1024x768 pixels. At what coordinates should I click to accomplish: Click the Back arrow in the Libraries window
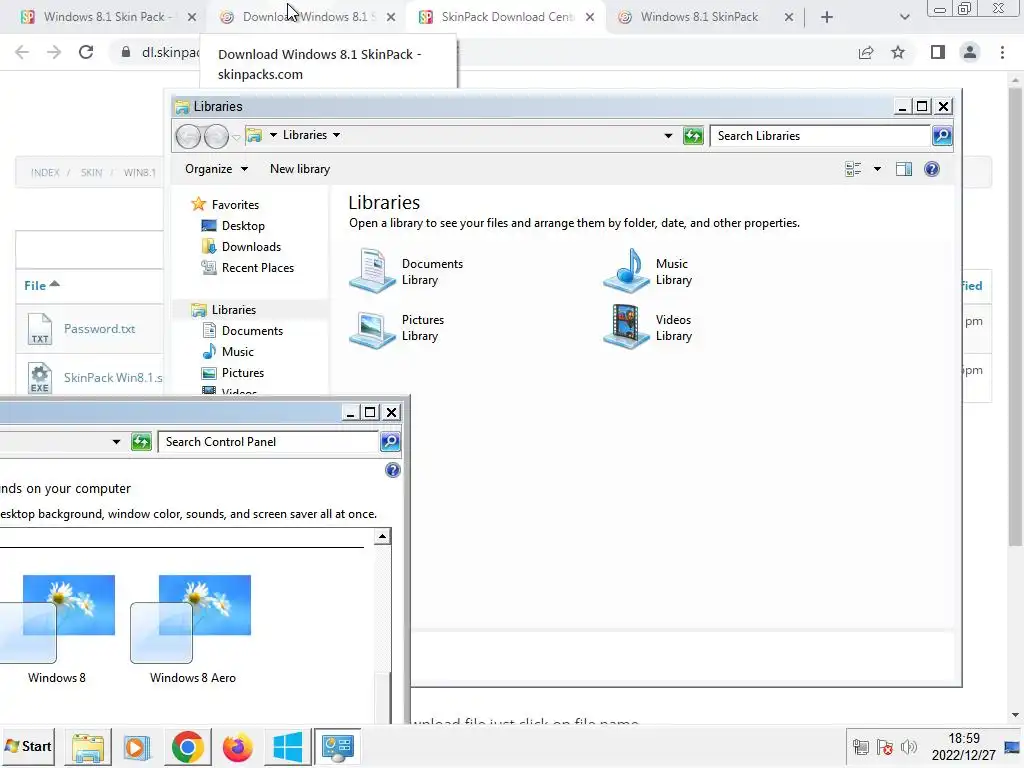coord(188,136)
